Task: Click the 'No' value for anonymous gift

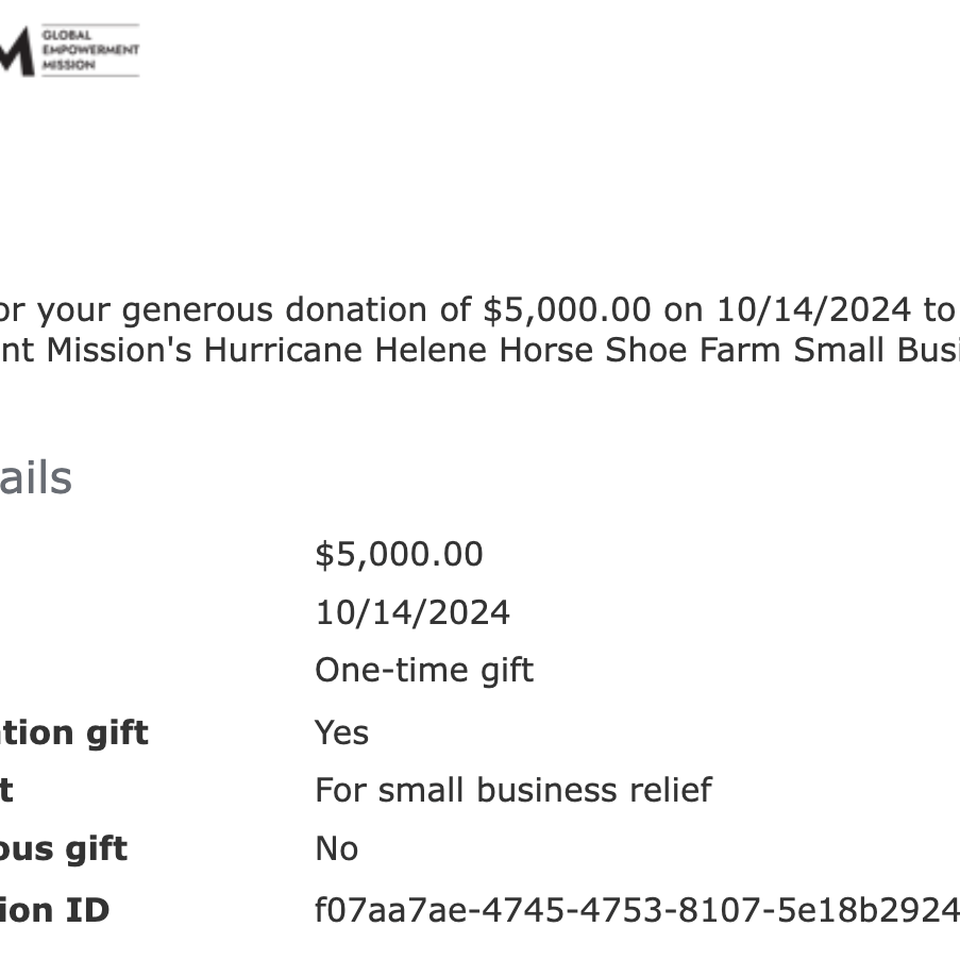Action: point(336,849)
